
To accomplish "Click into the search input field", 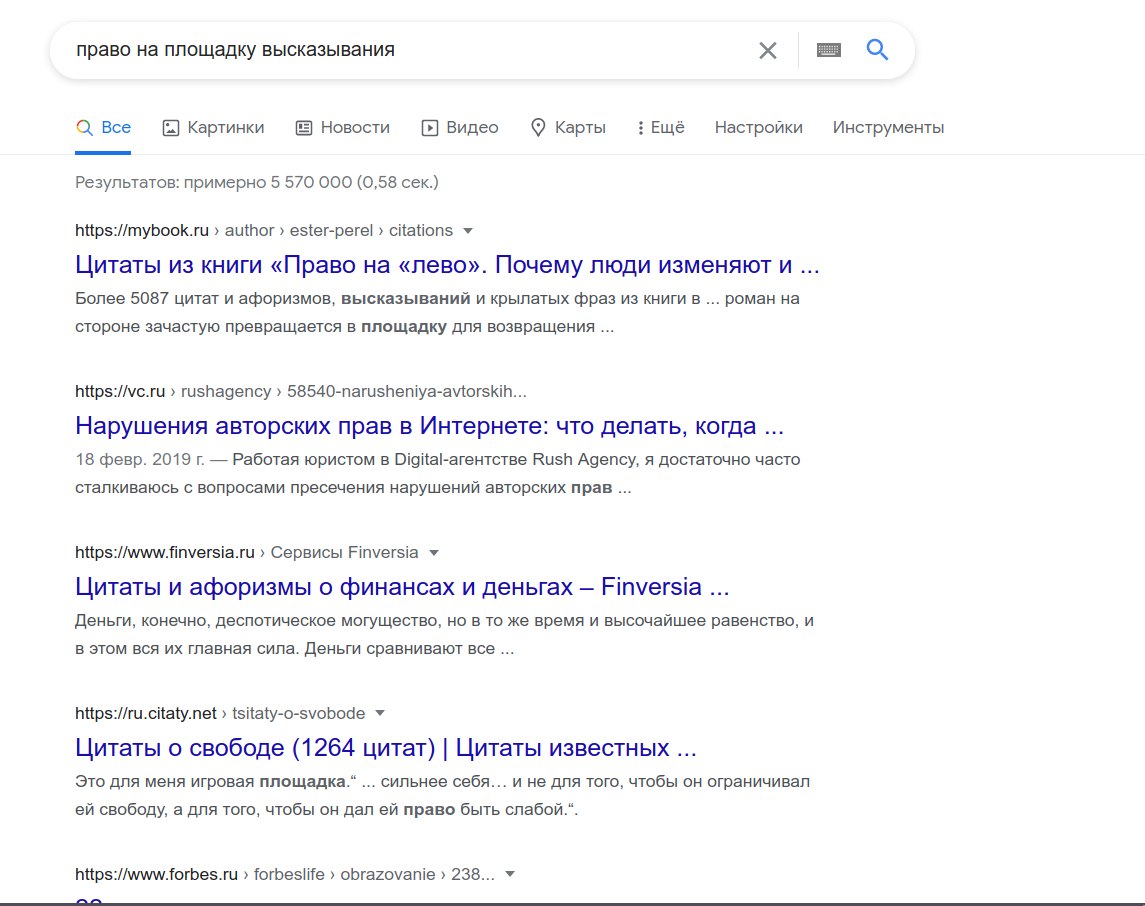I will tap(409, 50).
